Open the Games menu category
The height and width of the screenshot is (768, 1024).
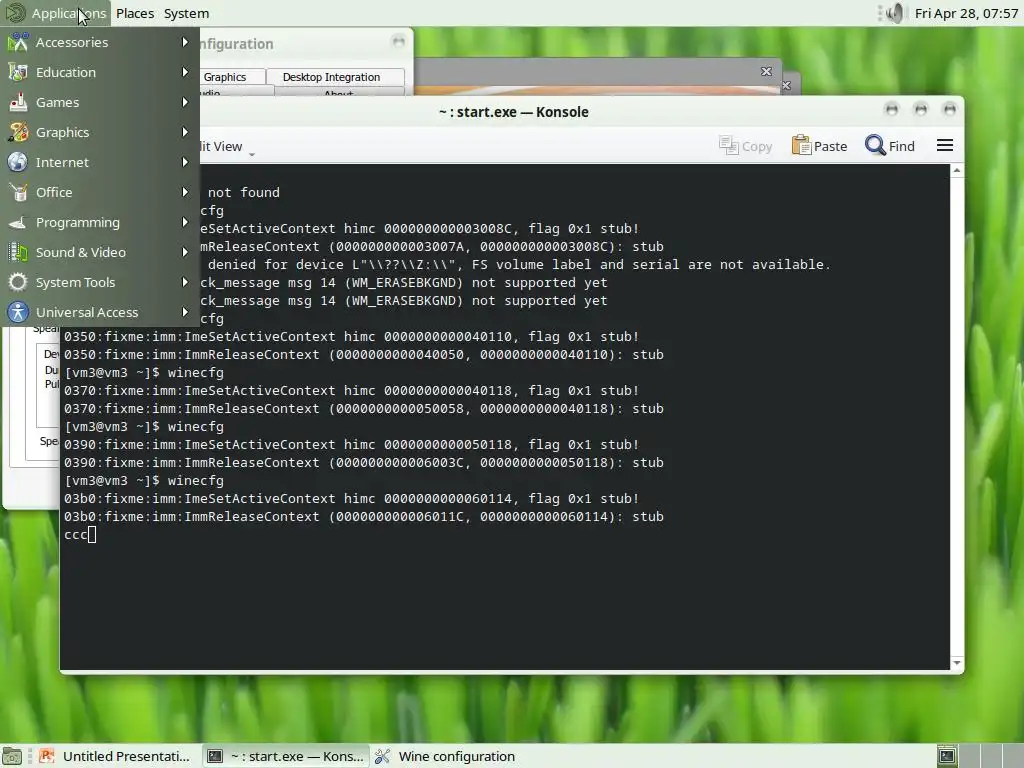pos(100,103)
